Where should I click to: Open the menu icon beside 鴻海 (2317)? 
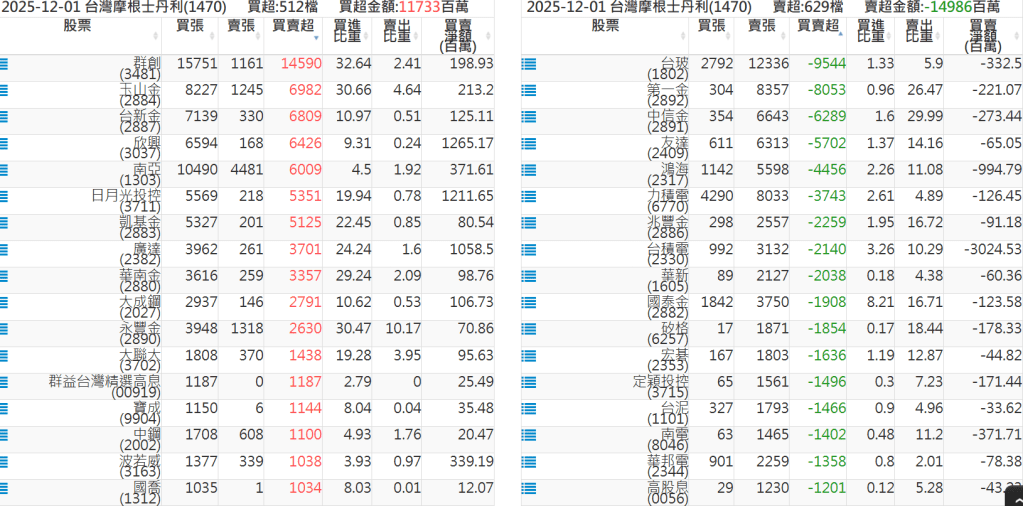pyautogui.click(x=528, y=169)
